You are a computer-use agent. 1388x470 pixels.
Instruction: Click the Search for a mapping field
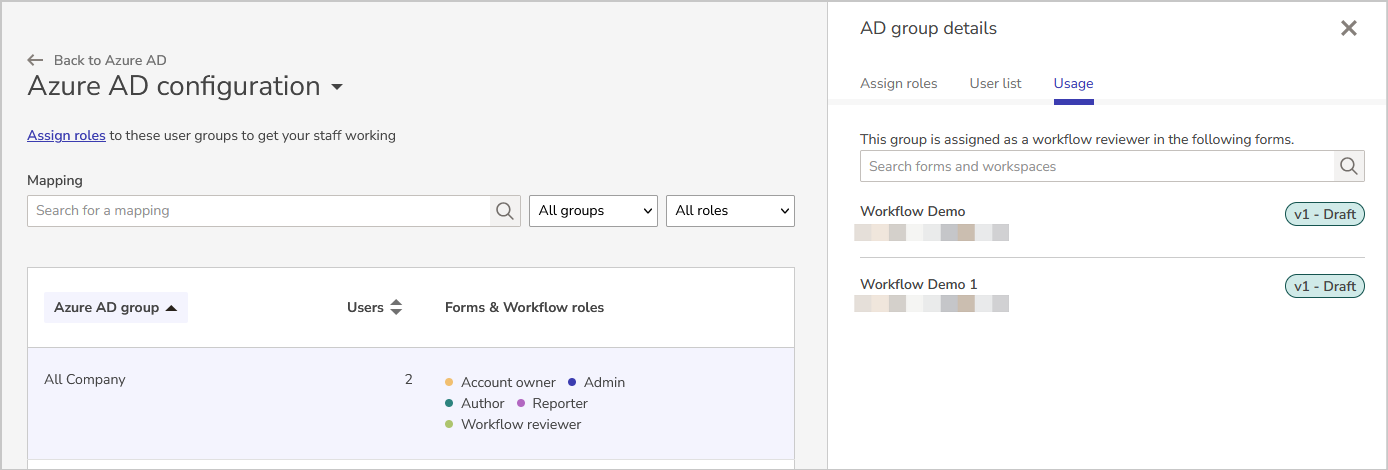(x=259, y=211)
